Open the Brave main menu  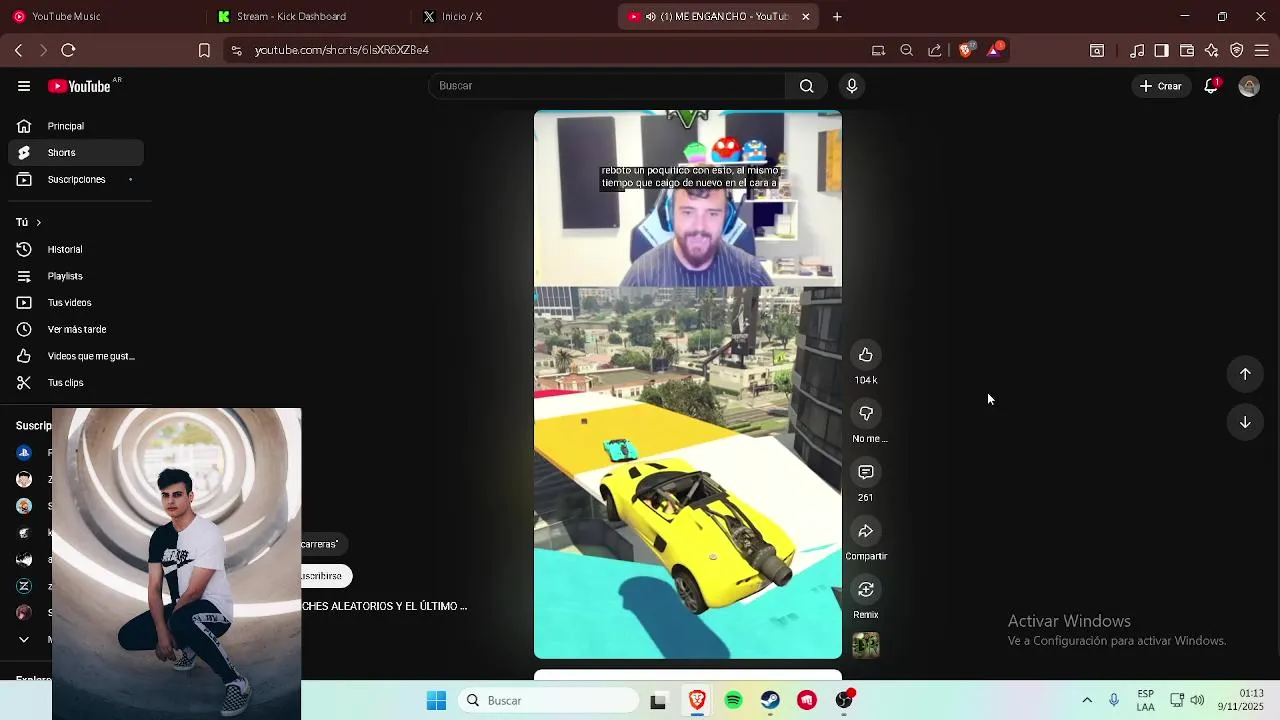coord(1262,50)
